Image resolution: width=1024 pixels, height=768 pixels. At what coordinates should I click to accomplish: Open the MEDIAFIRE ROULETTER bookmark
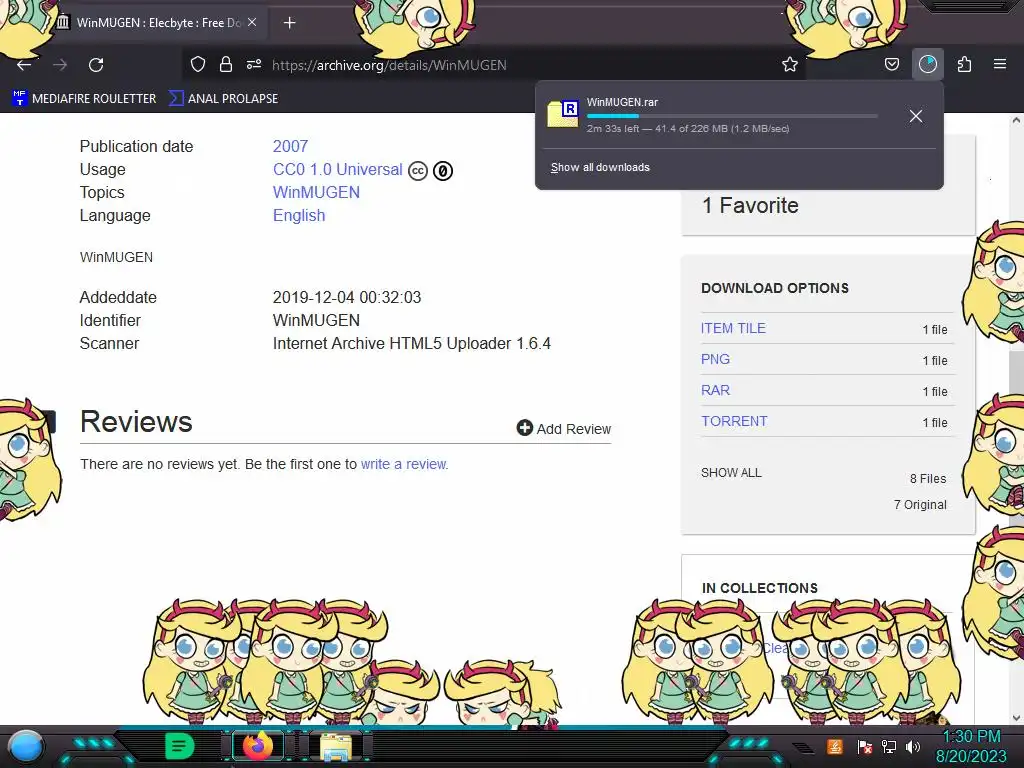[x=84, y=99]
